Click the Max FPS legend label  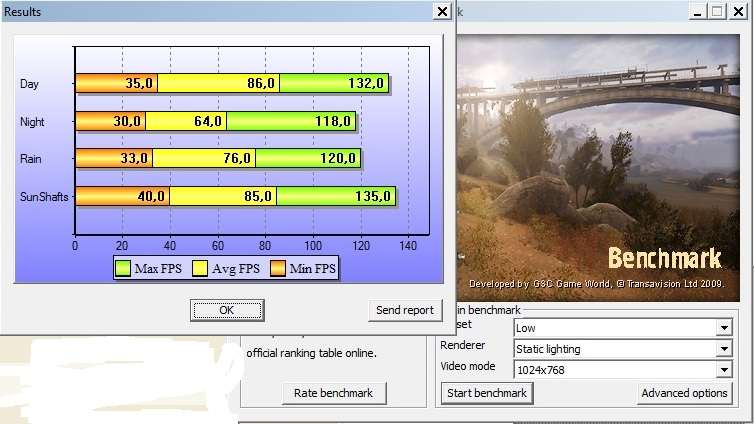coord(158,268)
